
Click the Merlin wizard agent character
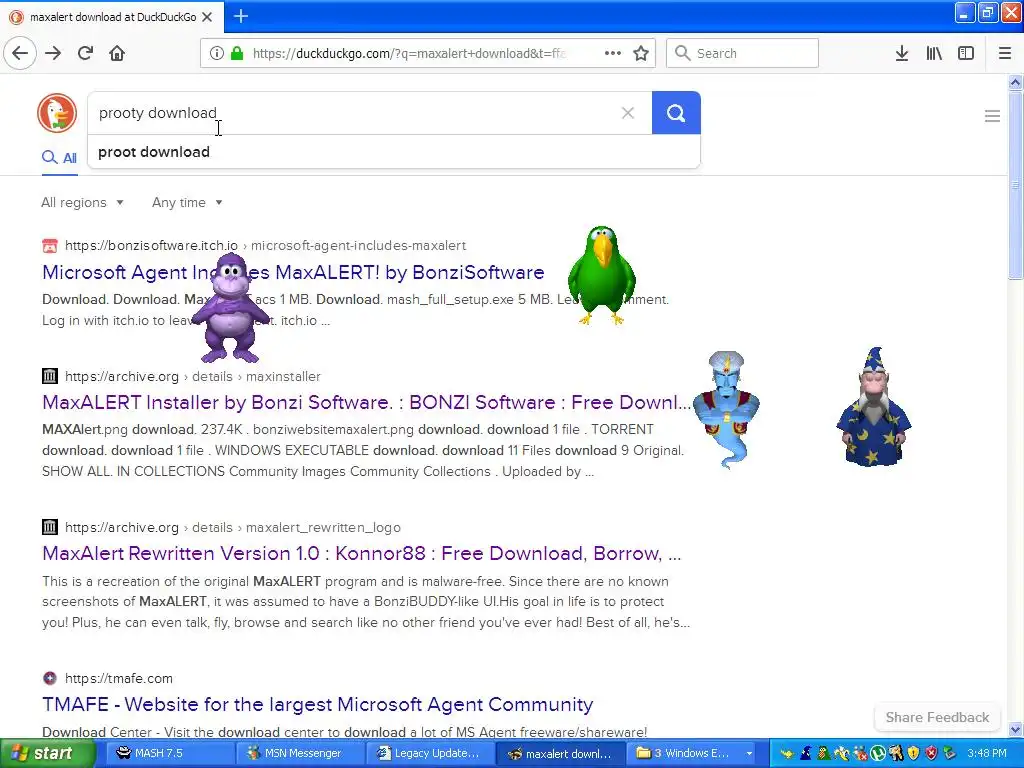874,406
